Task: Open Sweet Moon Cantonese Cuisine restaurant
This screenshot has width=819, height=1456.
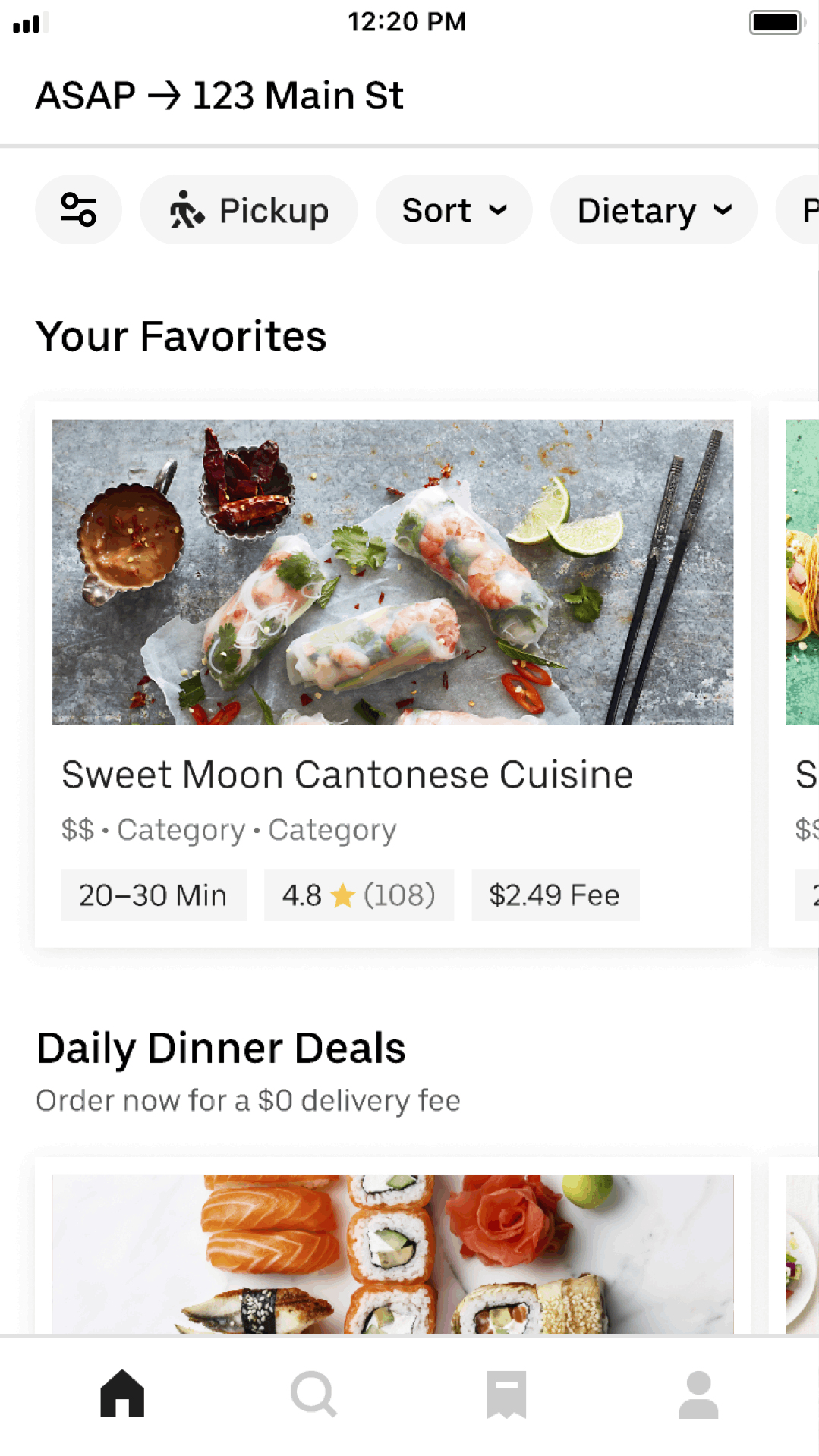Action: tap(347, 775)
